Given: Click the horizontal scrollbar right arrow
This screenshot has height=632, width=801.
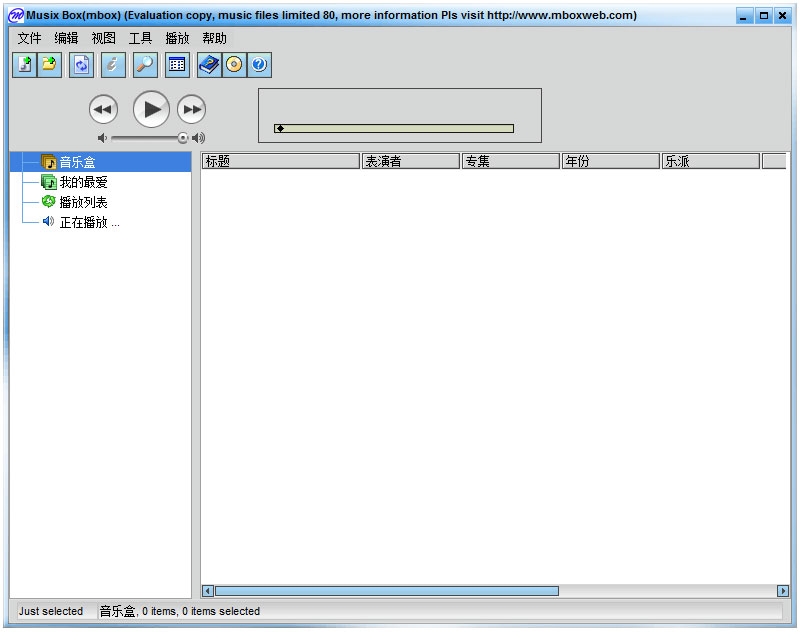Looking at the screenshot, I should pos(783,591).
